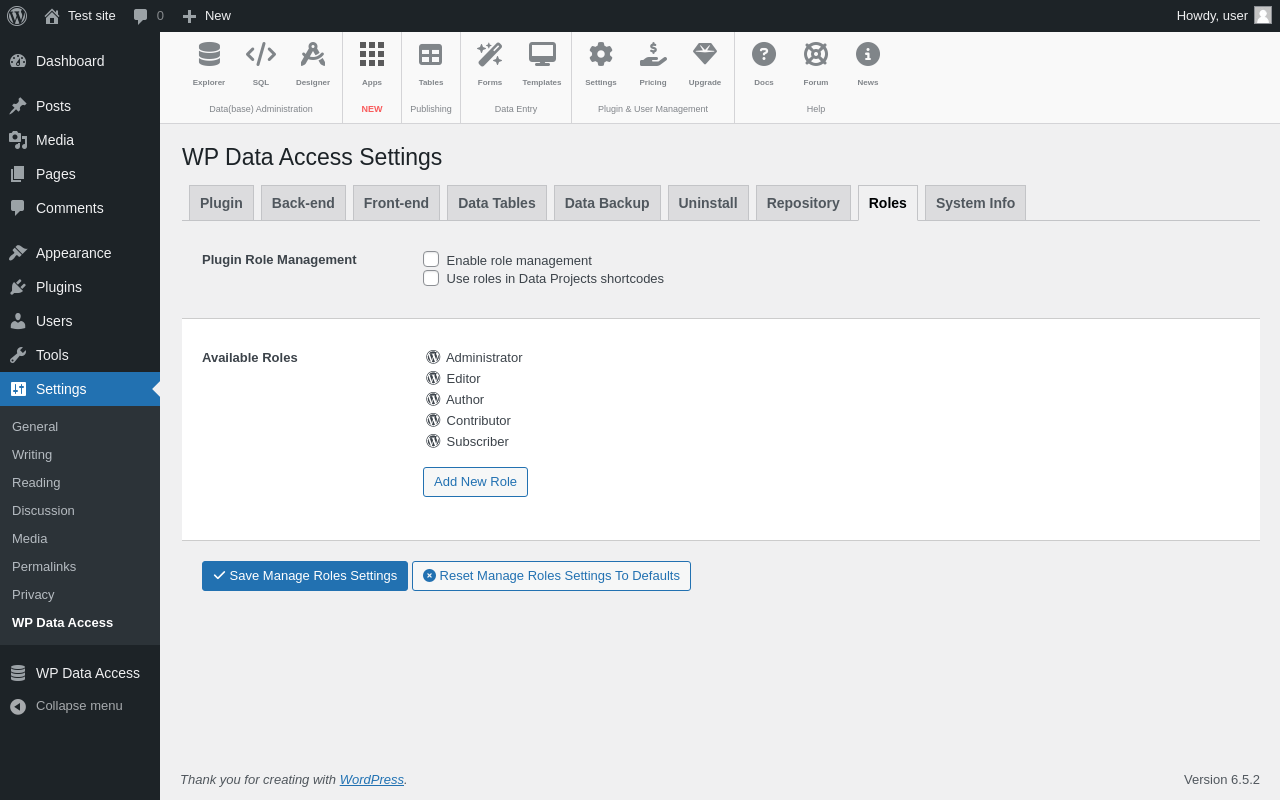Viewport: 1280px width, 800px height.
Task: Click the Add New Role button
Action: (x=475, y=482)
